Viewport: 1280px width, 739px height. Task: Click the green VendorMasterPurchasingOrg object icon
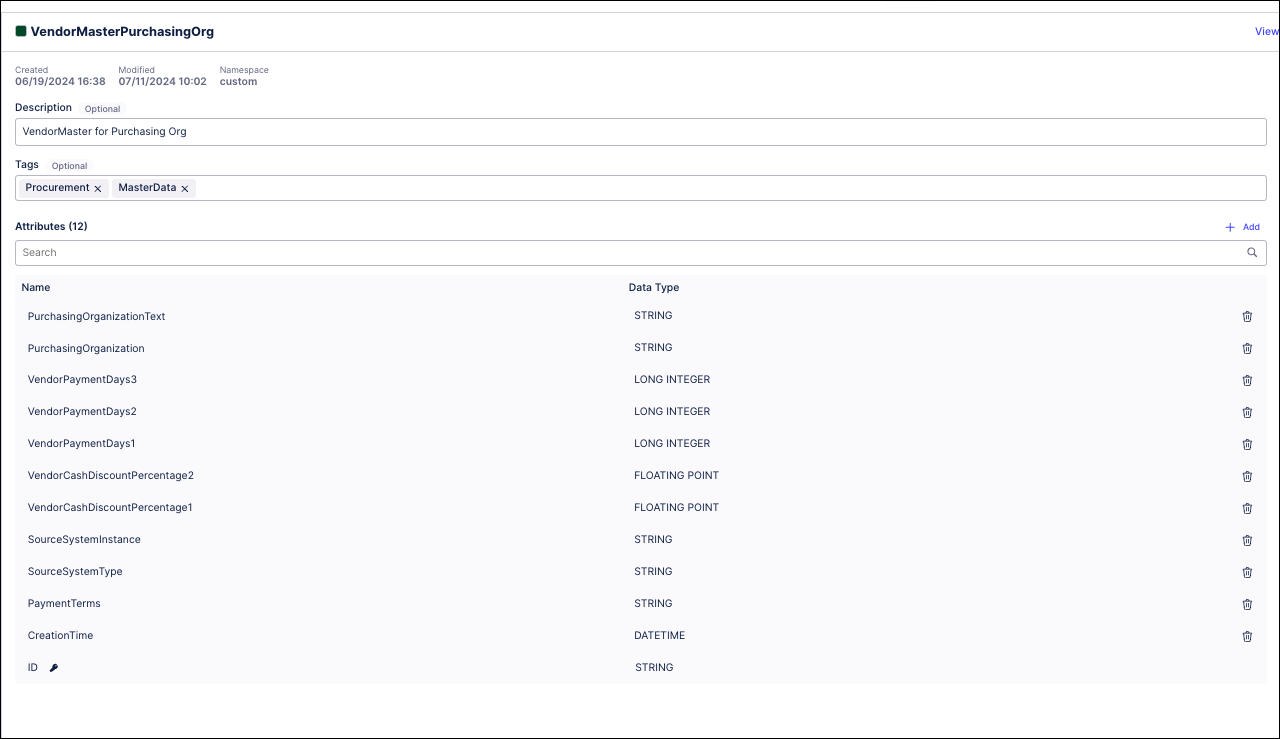[21, 31]
